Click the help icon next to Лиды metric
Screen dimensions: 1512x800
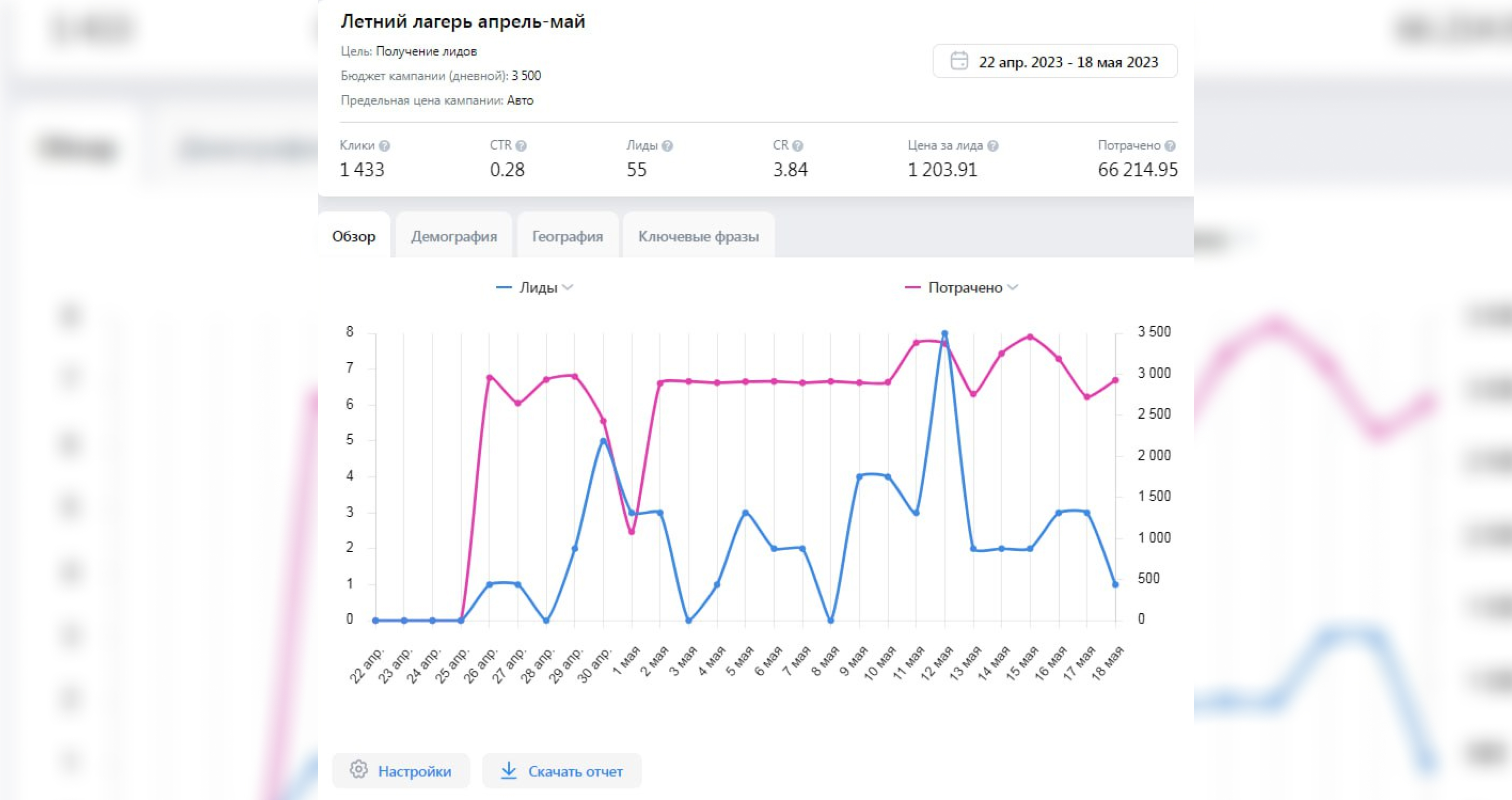(x=667, y=145)
